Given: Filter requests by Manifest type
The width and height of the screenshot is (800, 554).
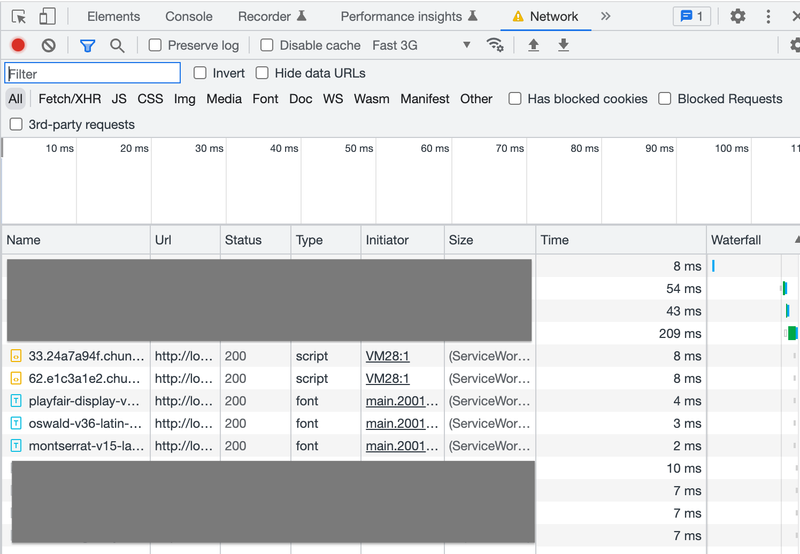Looking at the screenshot, I should coord(425,98).
